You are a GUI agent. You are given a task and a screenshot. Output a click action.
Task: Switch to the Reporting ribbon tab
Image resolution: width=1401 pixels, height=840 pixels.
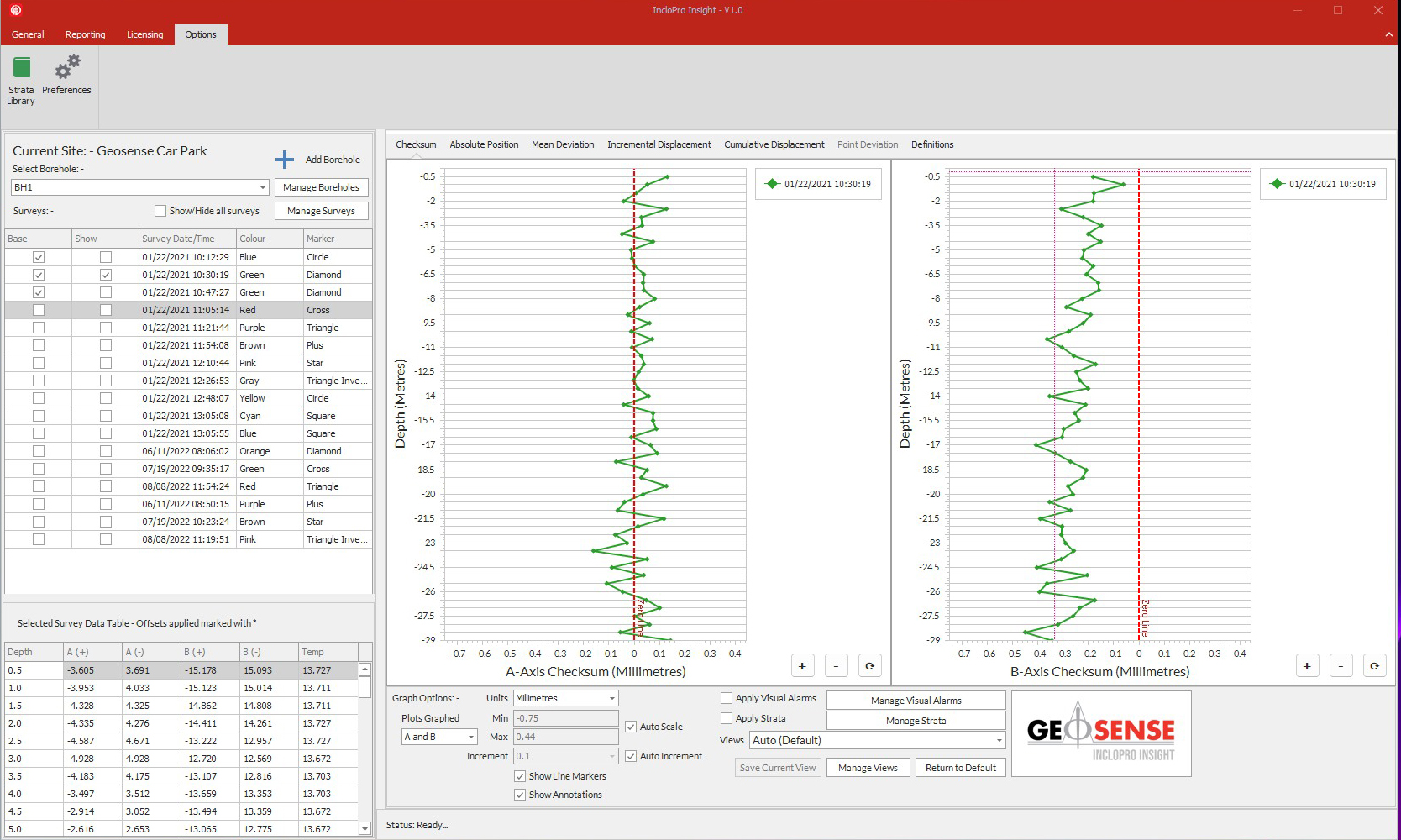pos(86,34)
